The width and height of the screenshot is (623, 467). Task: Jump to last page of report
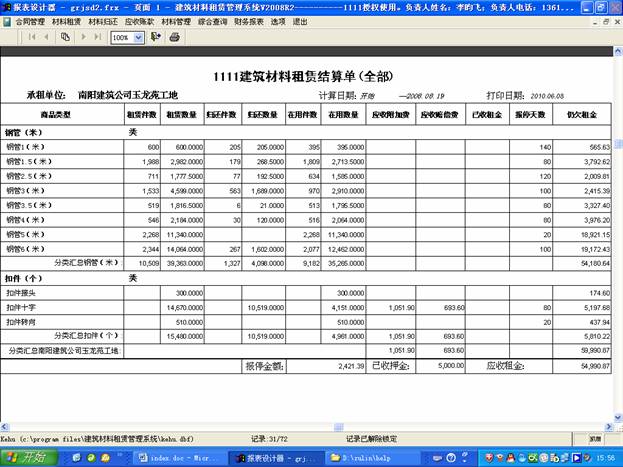click(98, 37)
